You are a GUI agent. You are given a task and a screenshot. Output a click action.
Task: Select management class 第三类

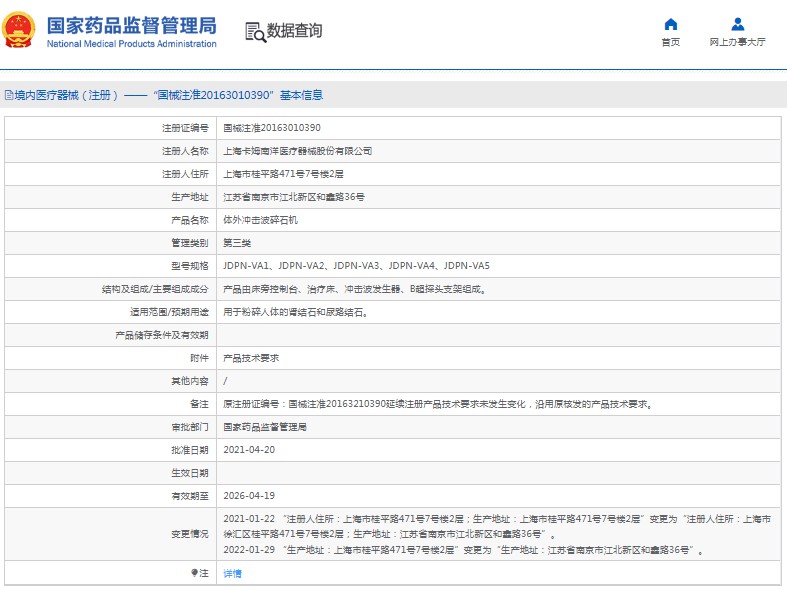(237, 243)
